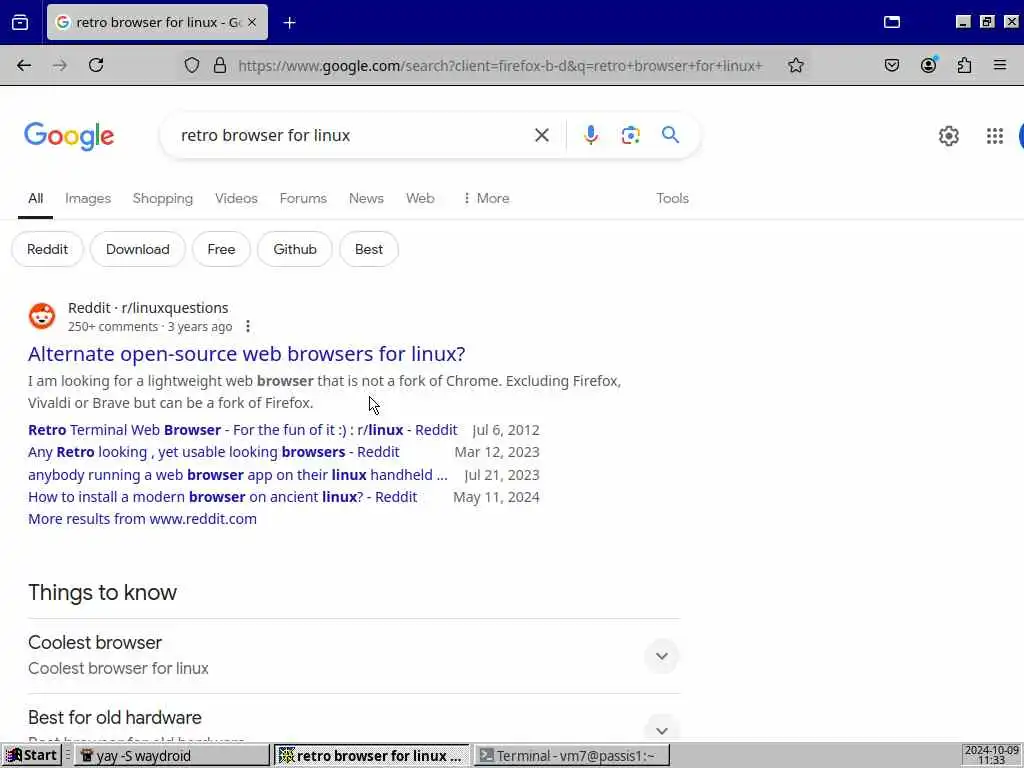The height and width of the screenshot is (768, 1024).
Task: Submit search with the magnifier icon
Action: pos(670,135)
